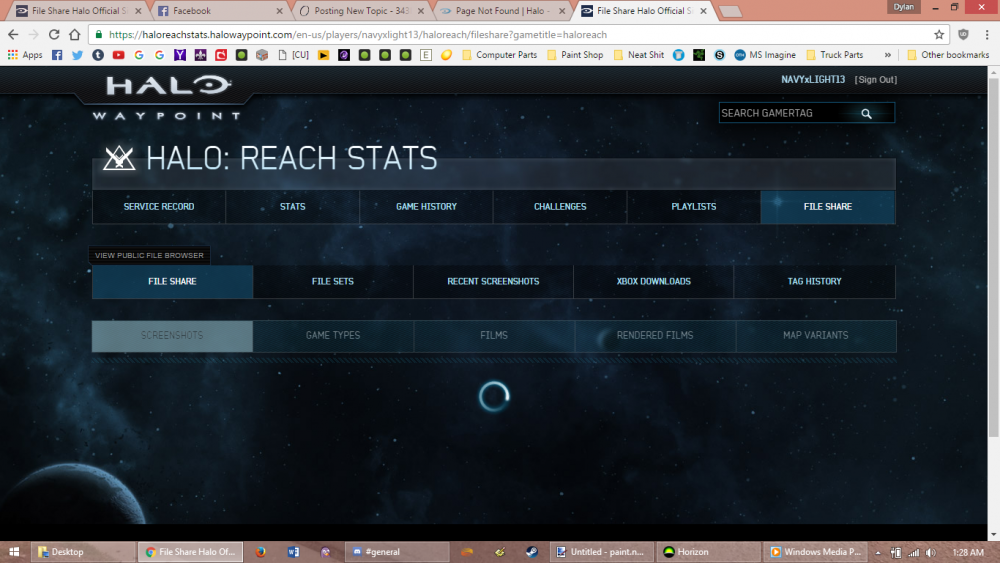The height and width of the screenshot is (563, 1000).
Task: Open the Razer green snake bookmark icon
Action: pos(699,55)
